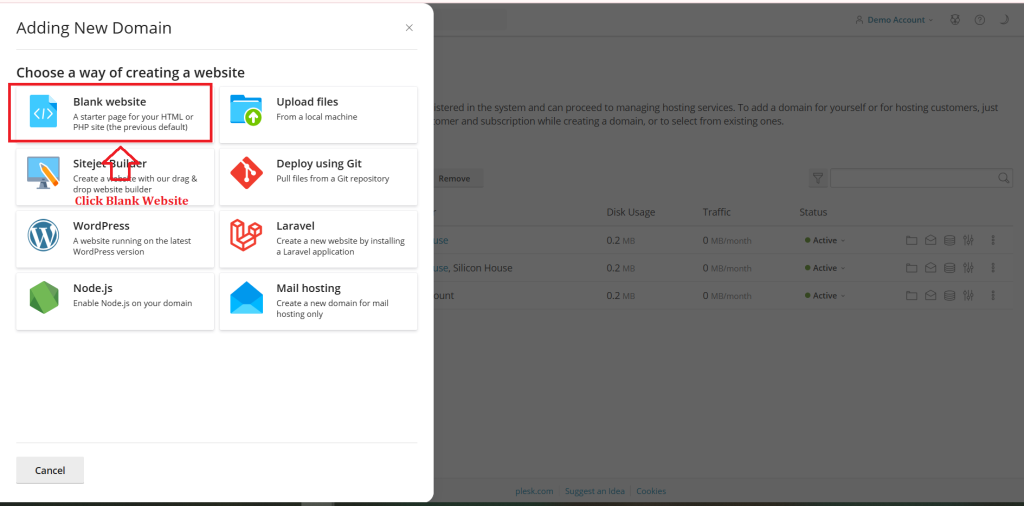
Task: Open databases icon in row ending 'ount'
Action: pos(950,296)
